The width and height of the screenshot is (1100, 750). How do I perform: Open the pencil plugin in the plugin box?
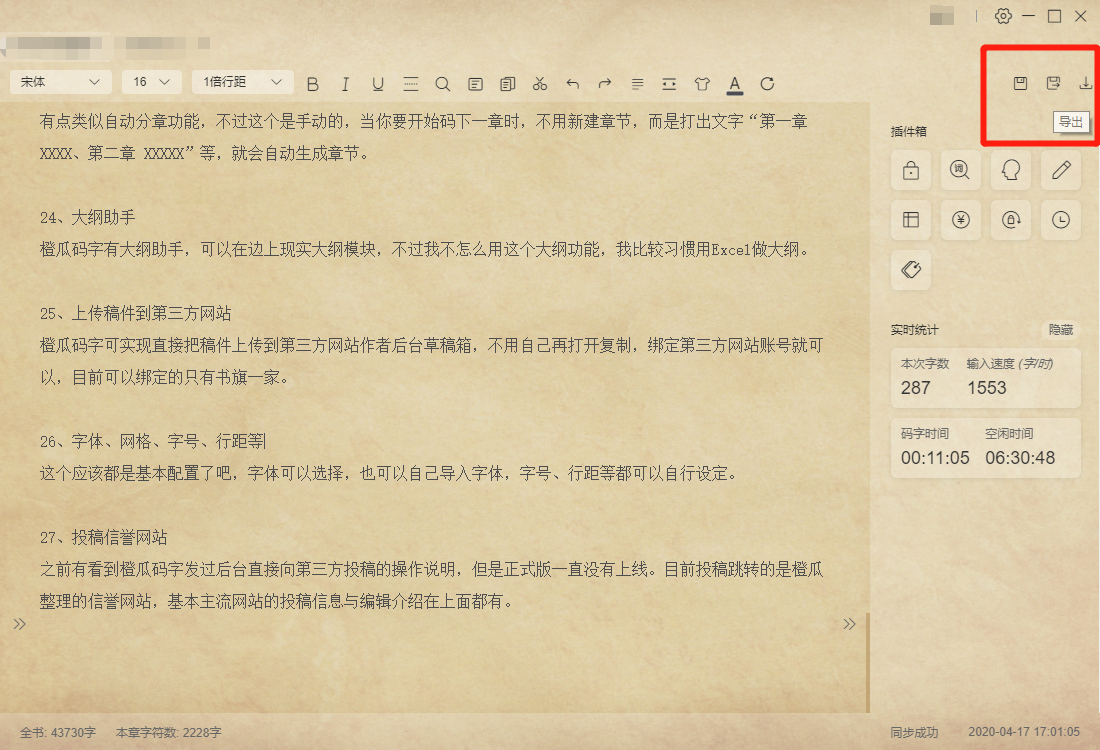coord(1061,170)
